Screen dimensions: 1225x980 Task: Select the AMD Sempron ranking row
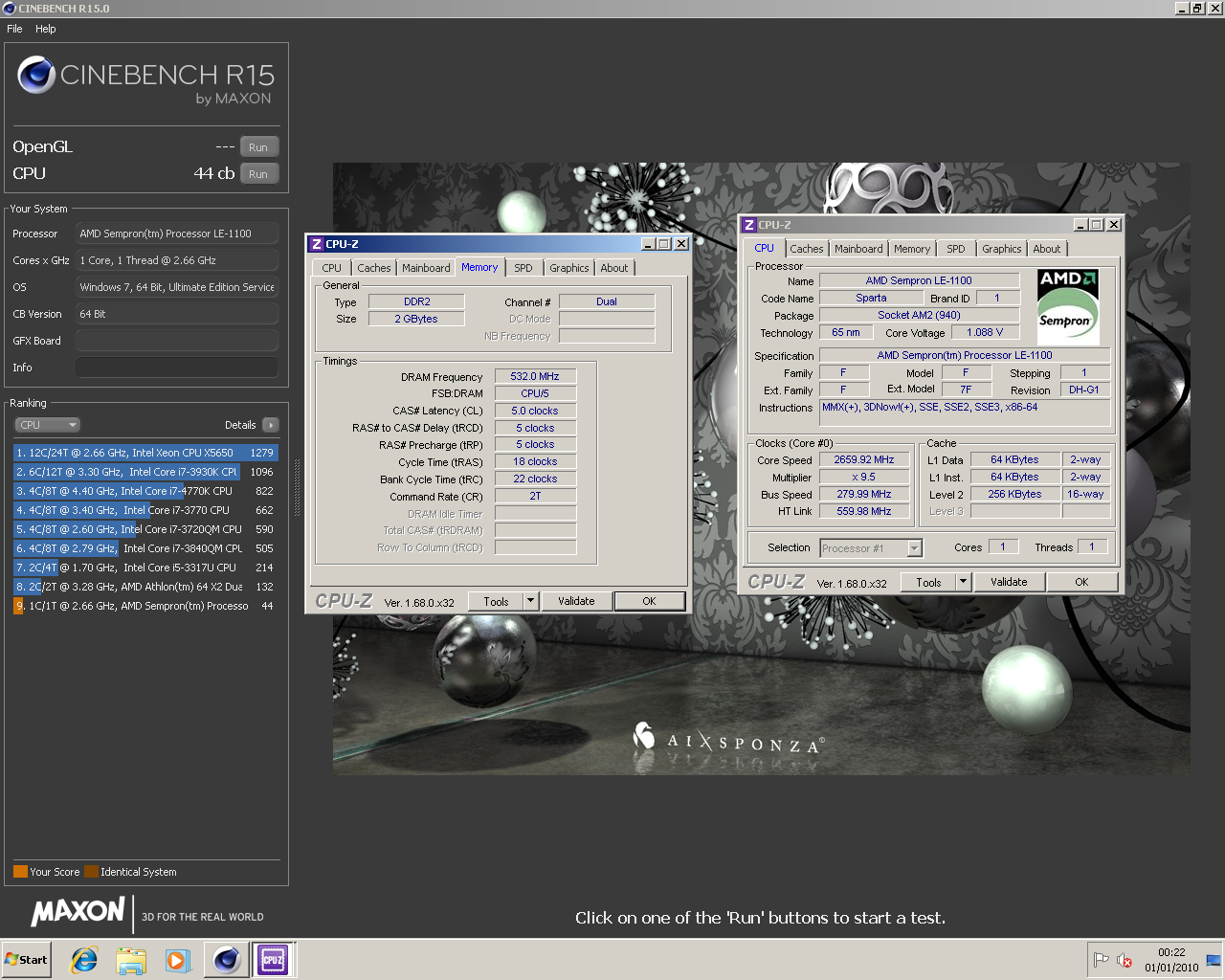(x=145, y=606)
